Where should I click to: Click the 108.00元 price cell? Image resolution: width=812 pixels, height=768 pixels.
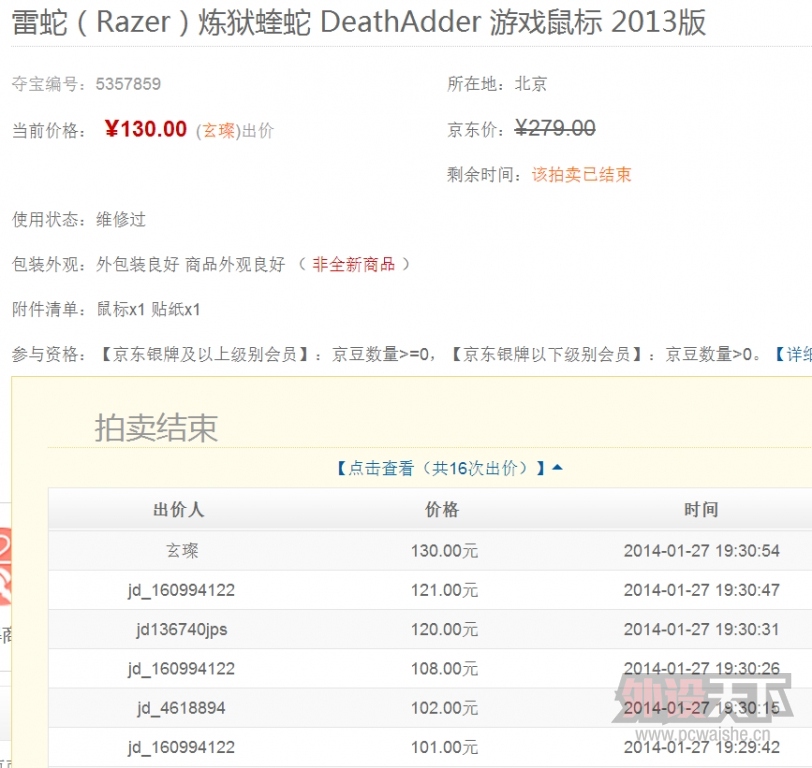[444, 669]
